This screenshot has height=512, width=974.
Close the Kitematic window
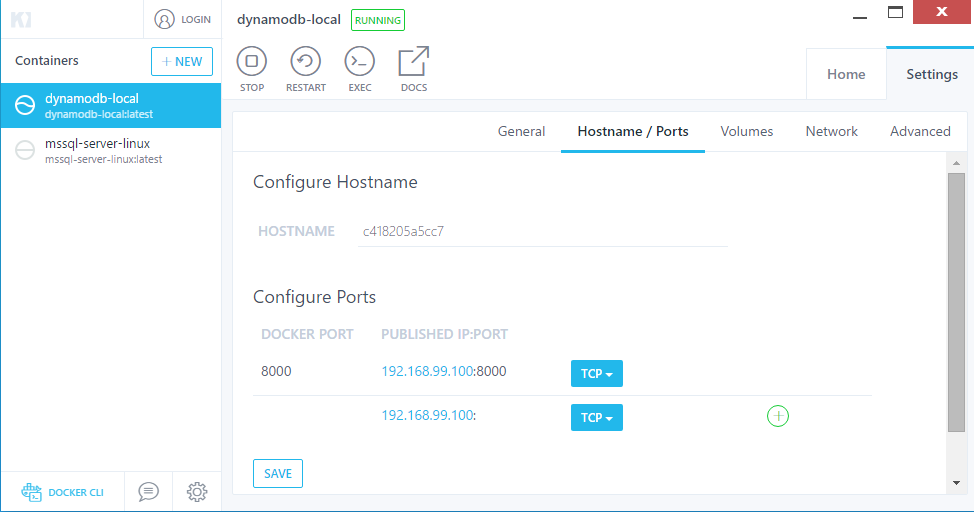(942, 12)
